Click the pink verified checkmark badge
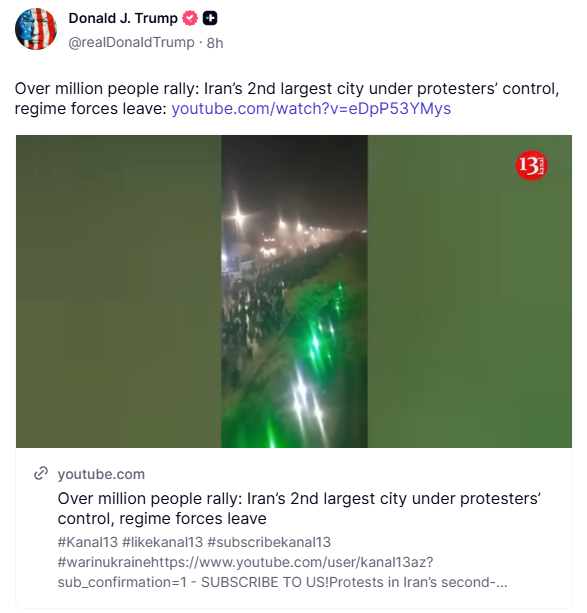Image resolution: width=587 pixels, height=613 pixels. coord(190,18)
